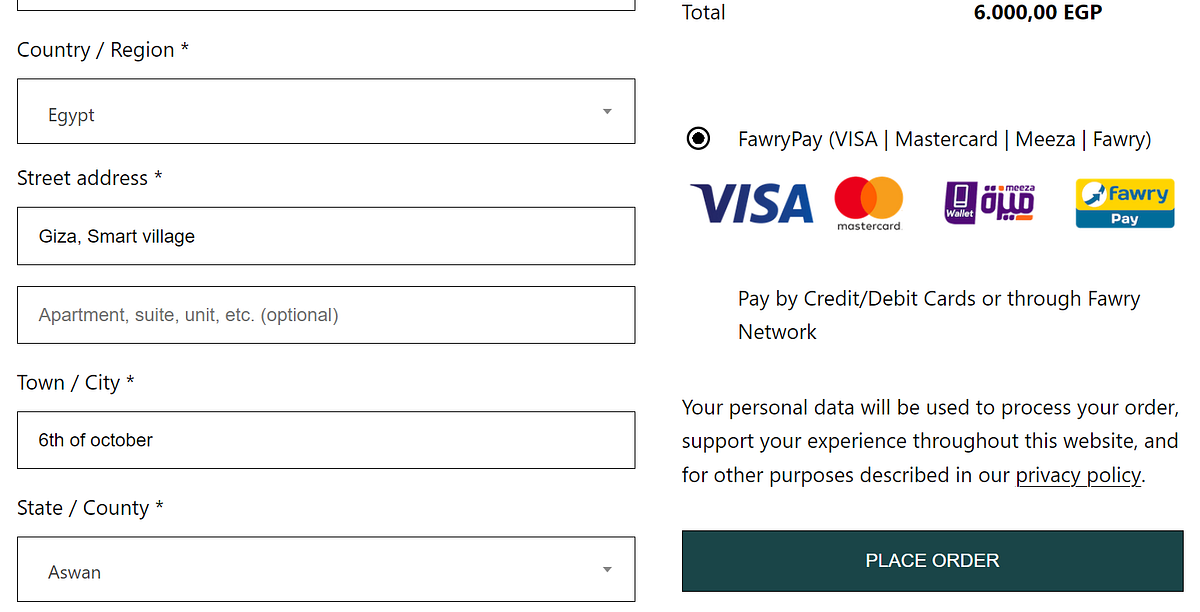Click the Total amount of 6.000,00 EGP
Image resolution: width=1200 pixels, height=612 pixels.
point(1037,13)
